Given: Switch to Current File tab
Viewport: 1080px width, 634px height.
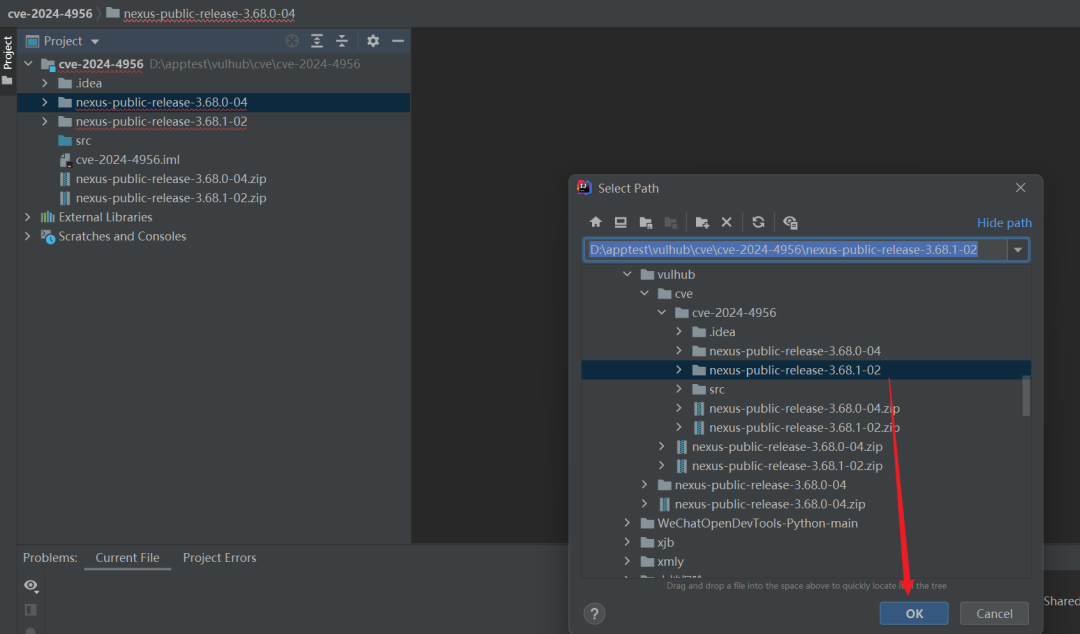Looking at the screenshot, I should pyautogui.click(x=127, y=558).
